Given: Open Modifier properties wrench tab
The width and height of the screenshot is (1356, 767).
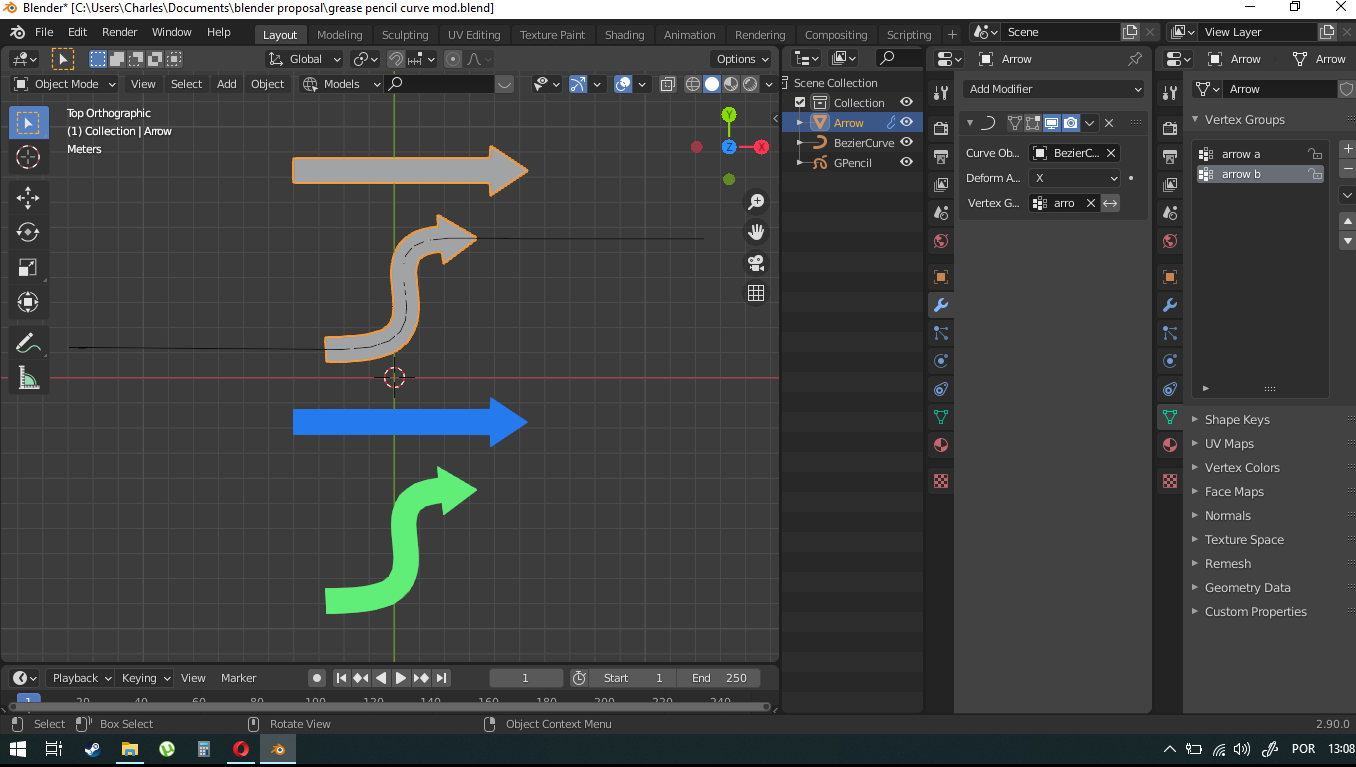Looking at the screenshot, I should (940, 305).
